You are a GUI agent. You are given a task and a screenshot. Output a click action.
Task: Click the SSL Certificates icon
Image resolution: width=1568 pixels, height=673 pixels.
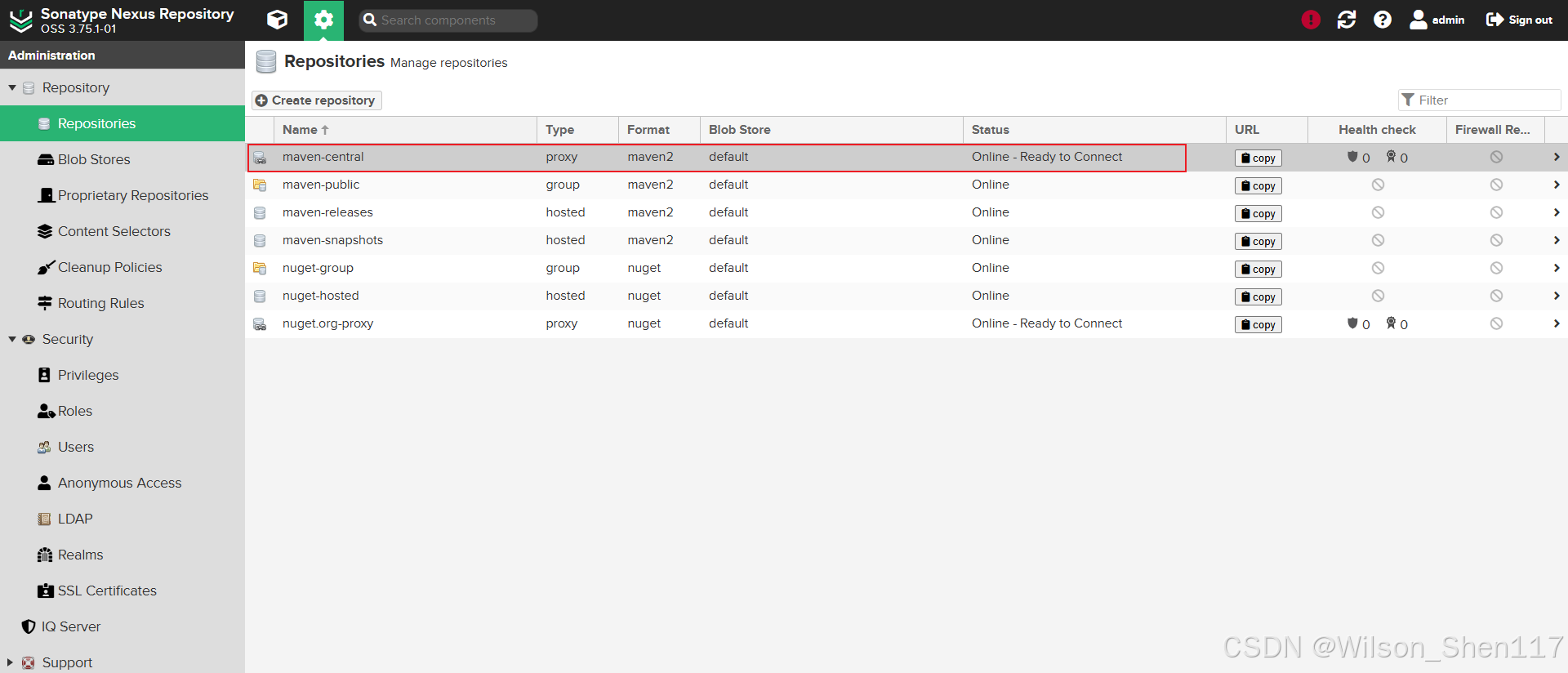[46, 591]
